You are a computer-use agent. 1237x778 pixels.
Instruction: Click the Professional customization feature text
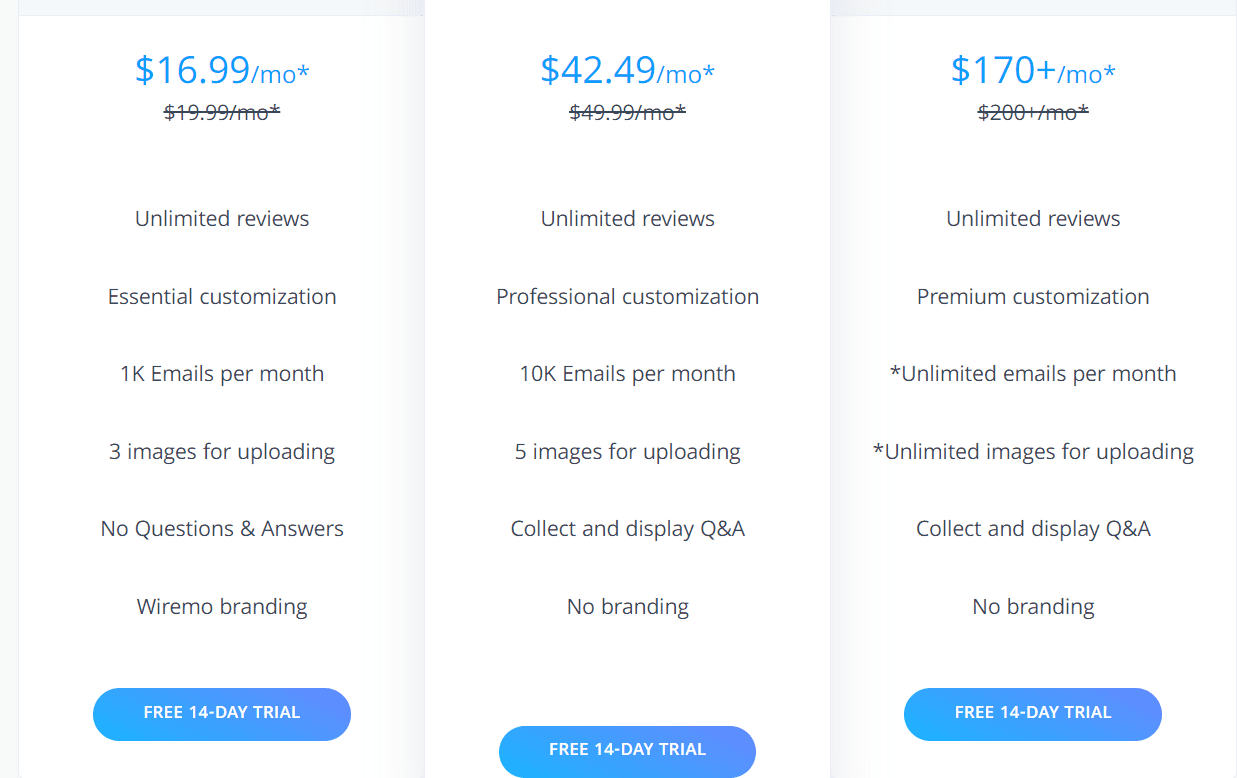coord(627,296)
